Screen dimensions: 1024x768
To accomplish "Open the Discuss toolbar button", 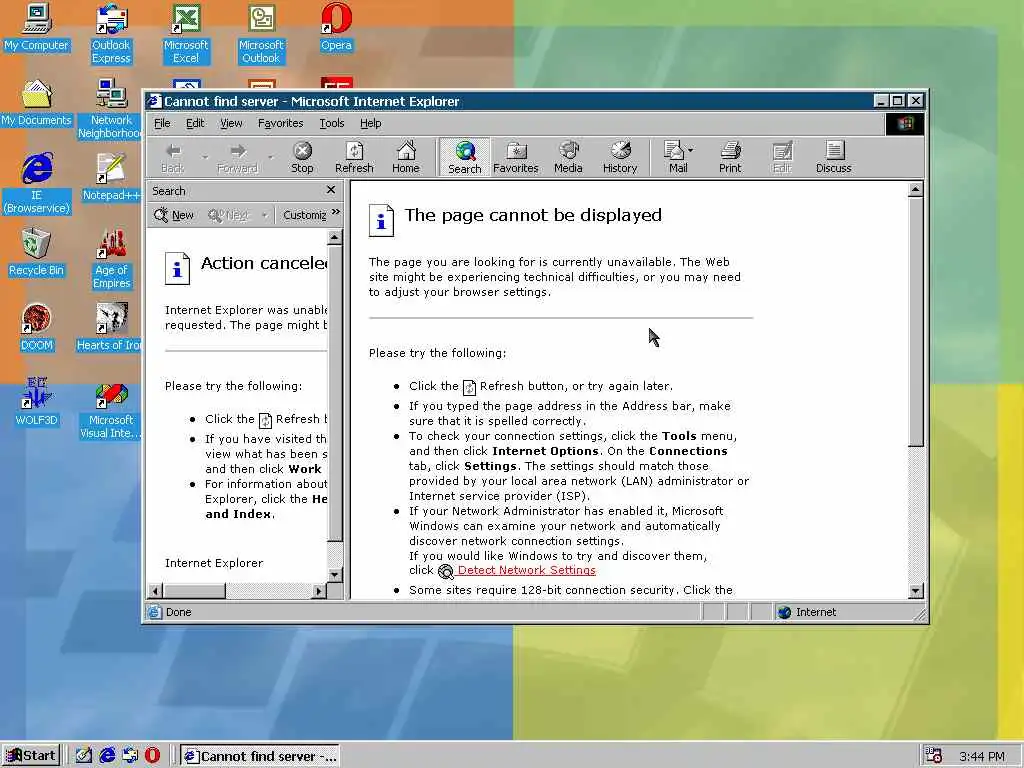I will (833, 158).
